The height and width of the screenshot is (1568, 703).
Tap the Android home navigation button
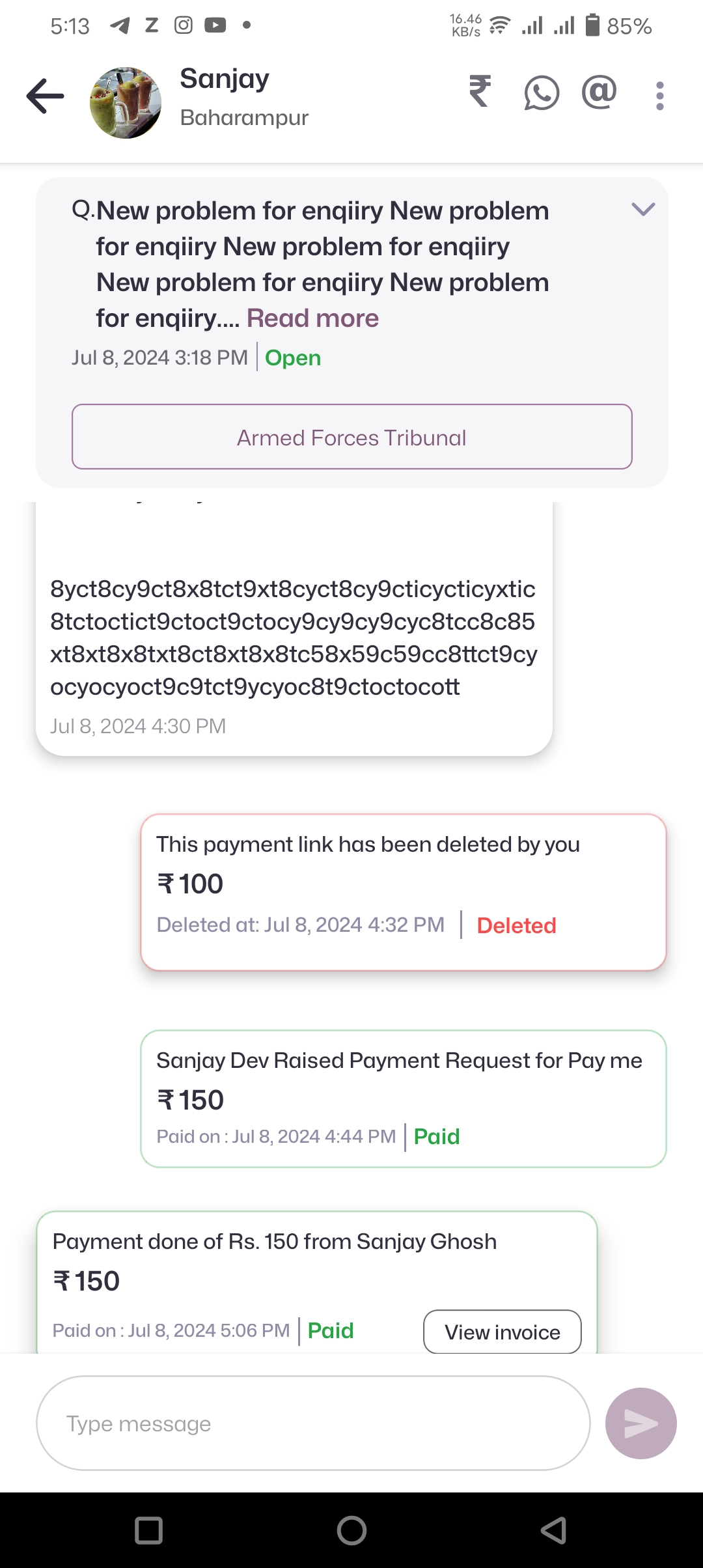[351, 1530]
